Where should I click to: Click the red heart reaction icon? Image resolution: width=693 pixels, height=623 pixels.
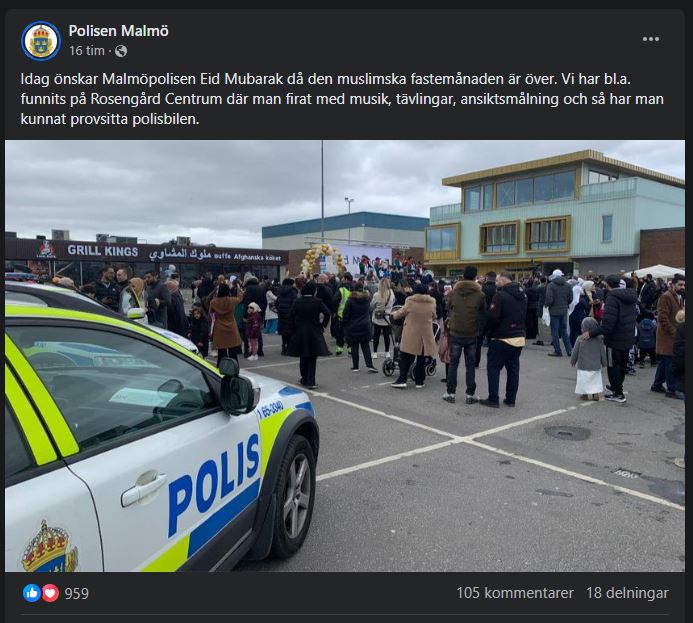tap(50, 593)
